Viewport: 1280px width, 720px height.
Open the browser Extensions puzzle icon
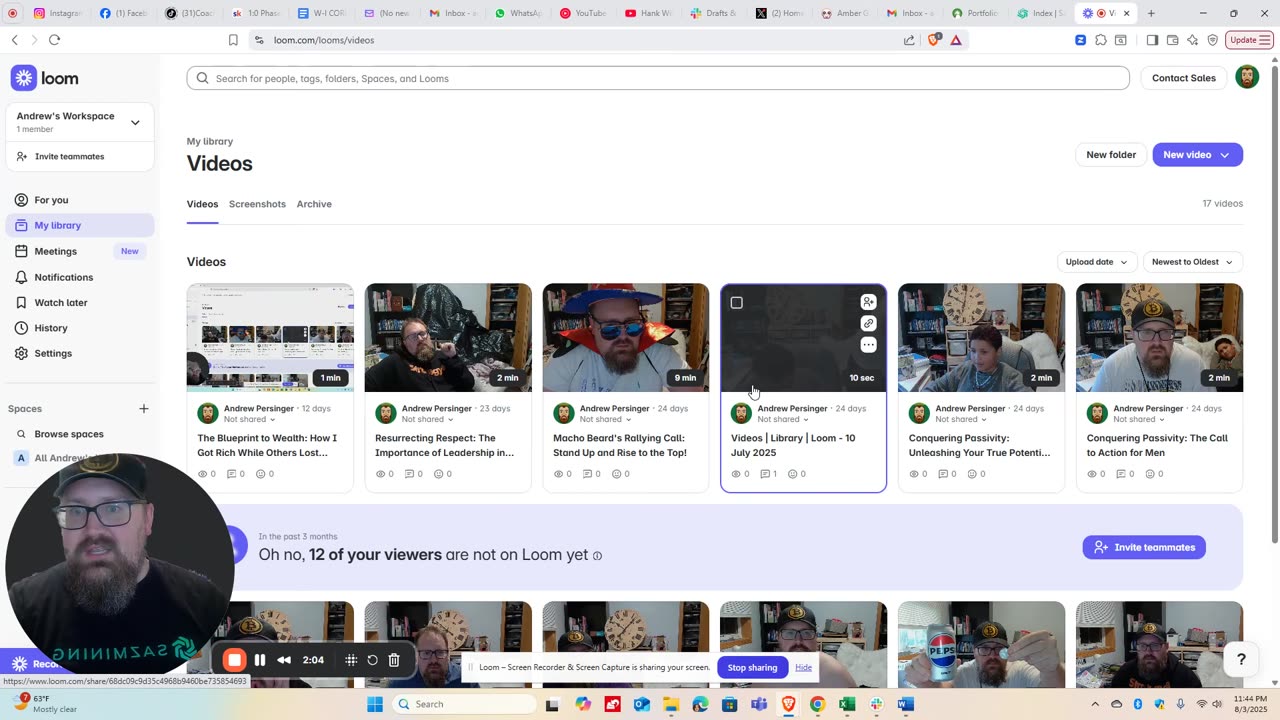tap(1101, 40)
